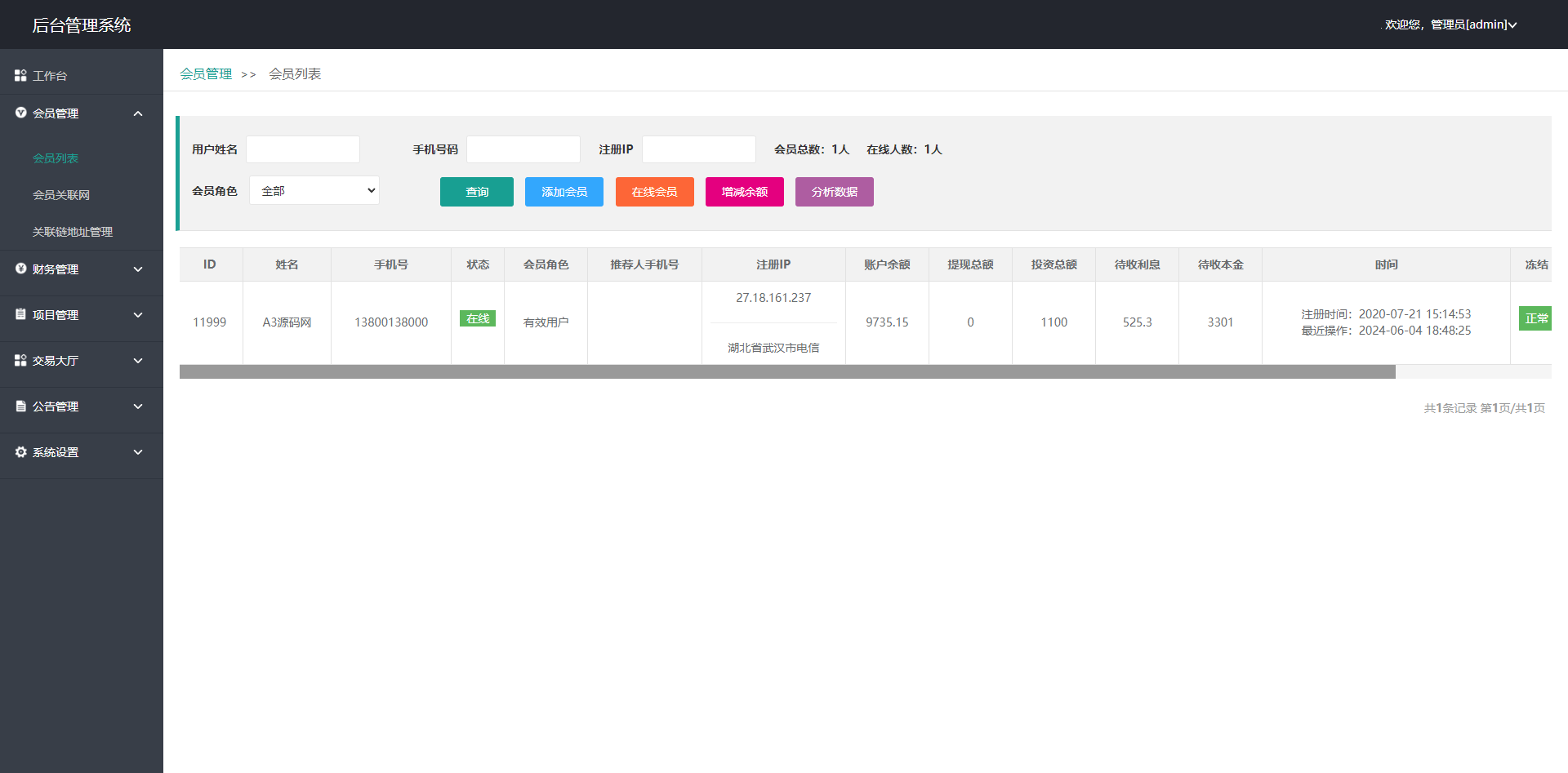This screenshot has width=1568, height=773.
Task: Click the phone number 13800138000
Action: [391, 322]
